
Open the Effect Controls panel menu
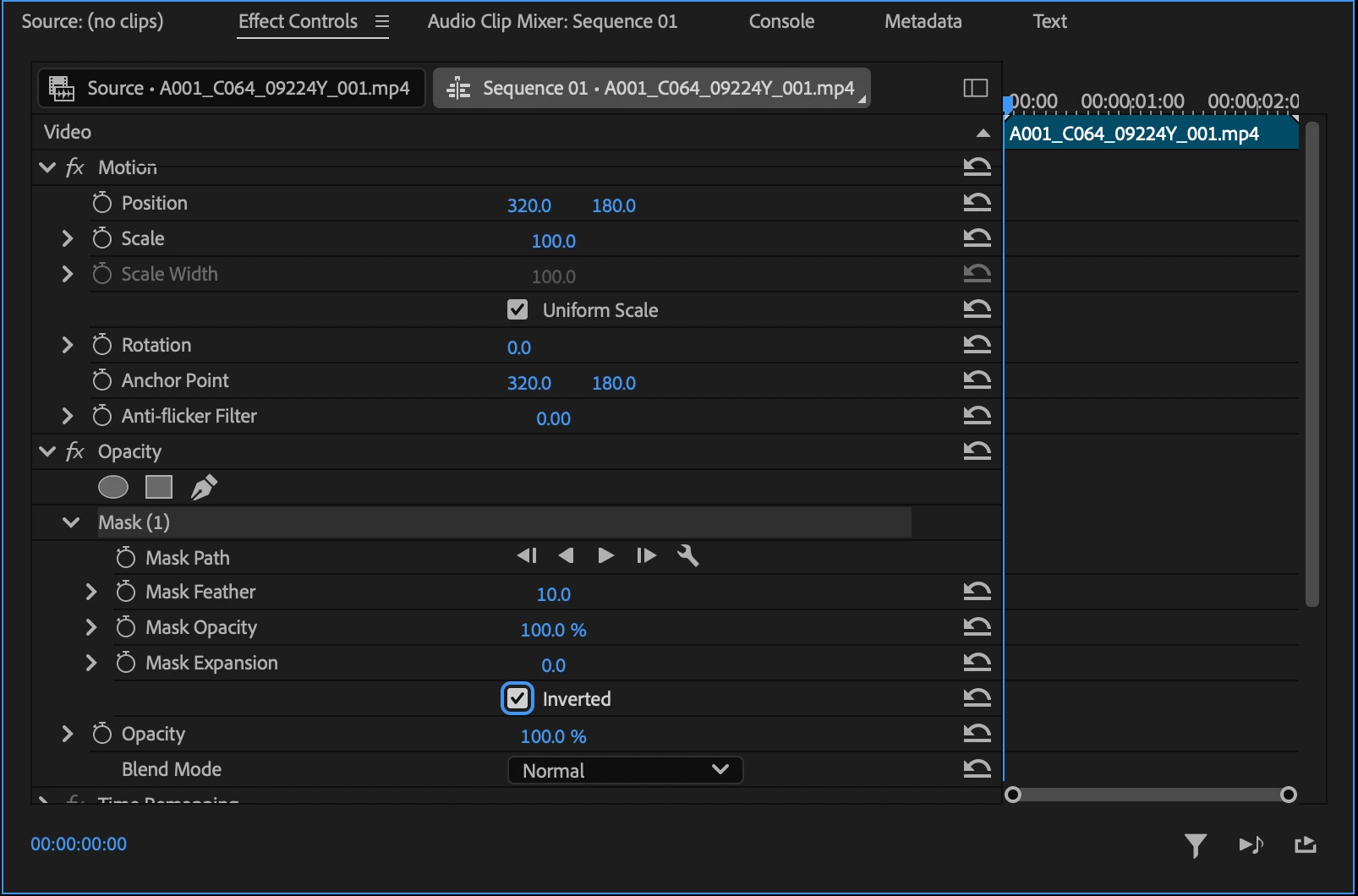382,21
